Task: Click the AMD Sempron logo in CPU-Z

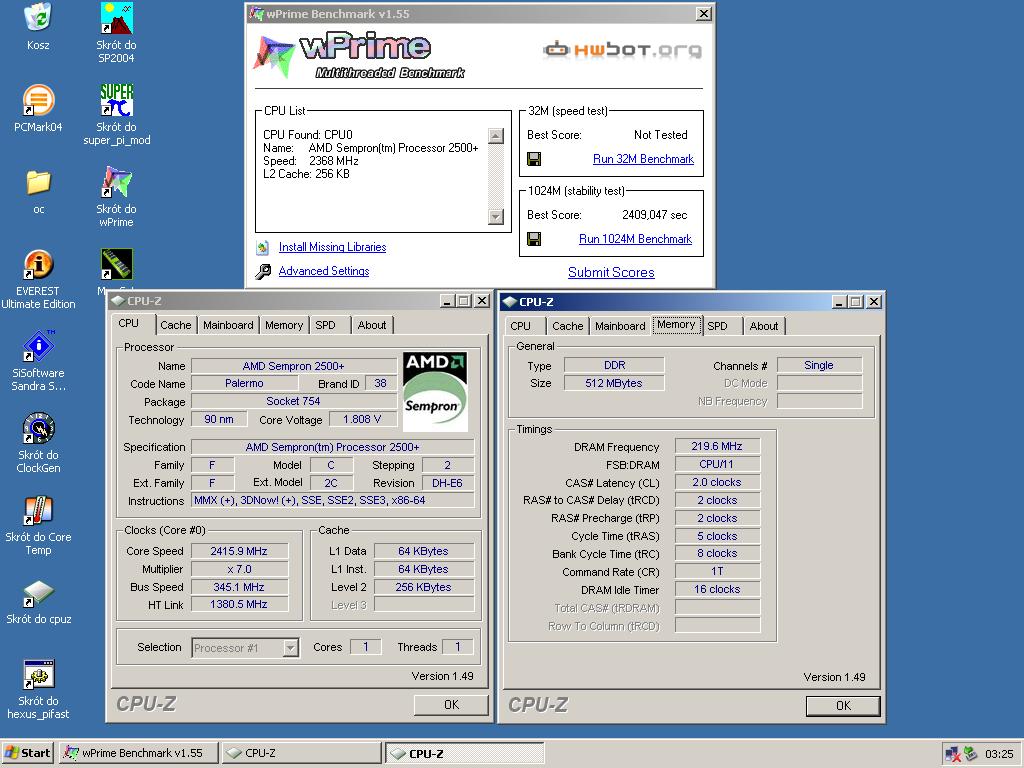Action: pos(435,391)
